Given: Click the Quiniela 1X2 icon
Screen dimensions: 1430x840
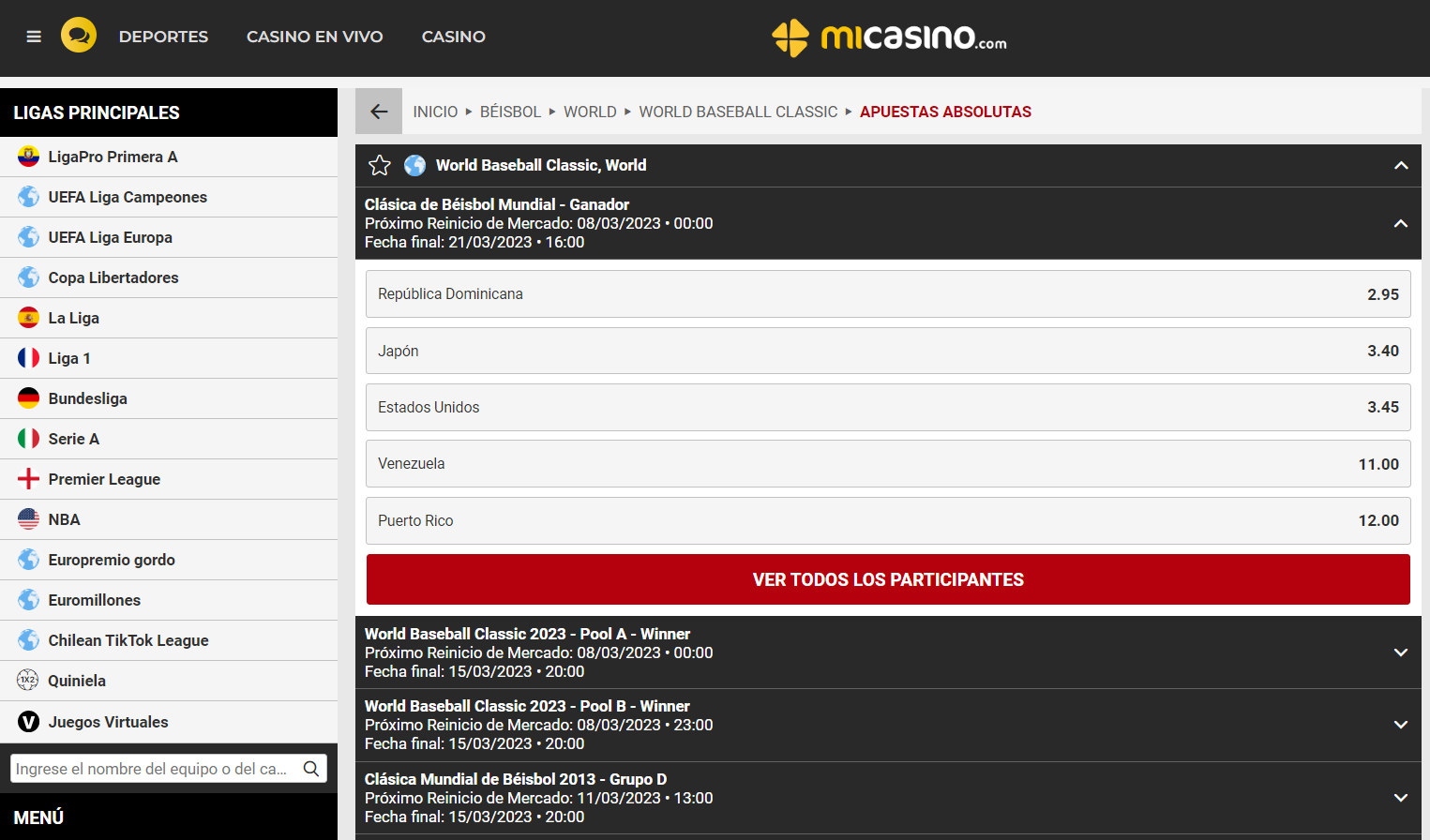Looking at the screenshot, I should click(x=28, y=681).
